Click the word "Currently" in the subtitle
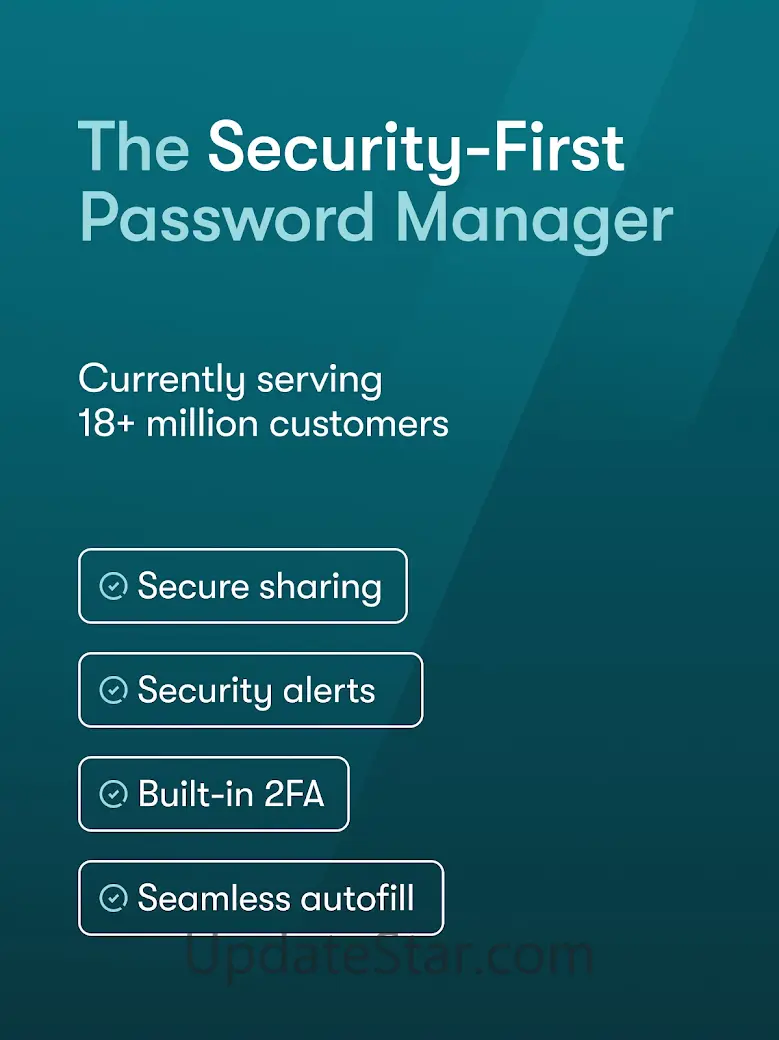 [161, 380]
